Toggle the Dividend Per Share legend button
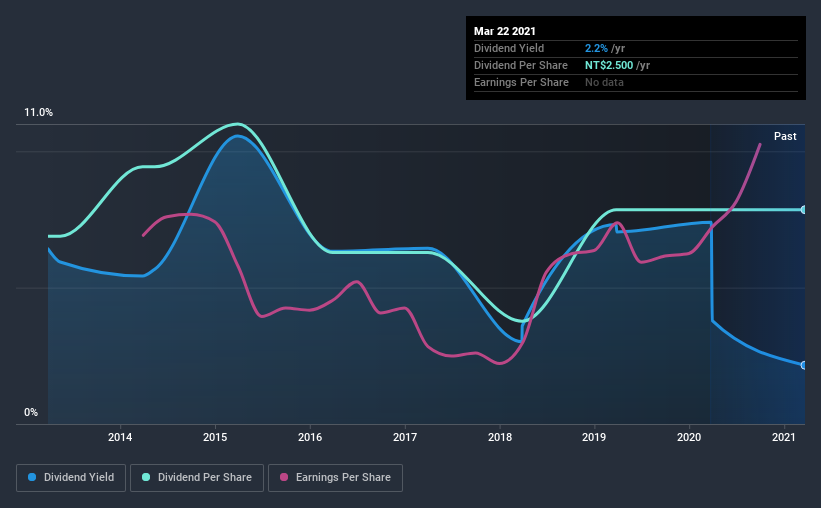 click(197, 478)
